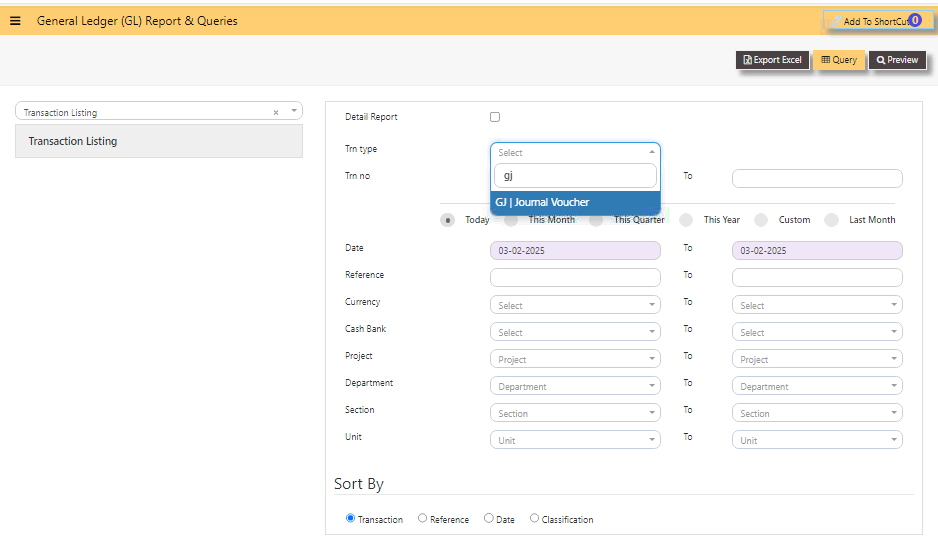938x549 pixels.
Task: Select the This Year radio option
Action: 686,220
